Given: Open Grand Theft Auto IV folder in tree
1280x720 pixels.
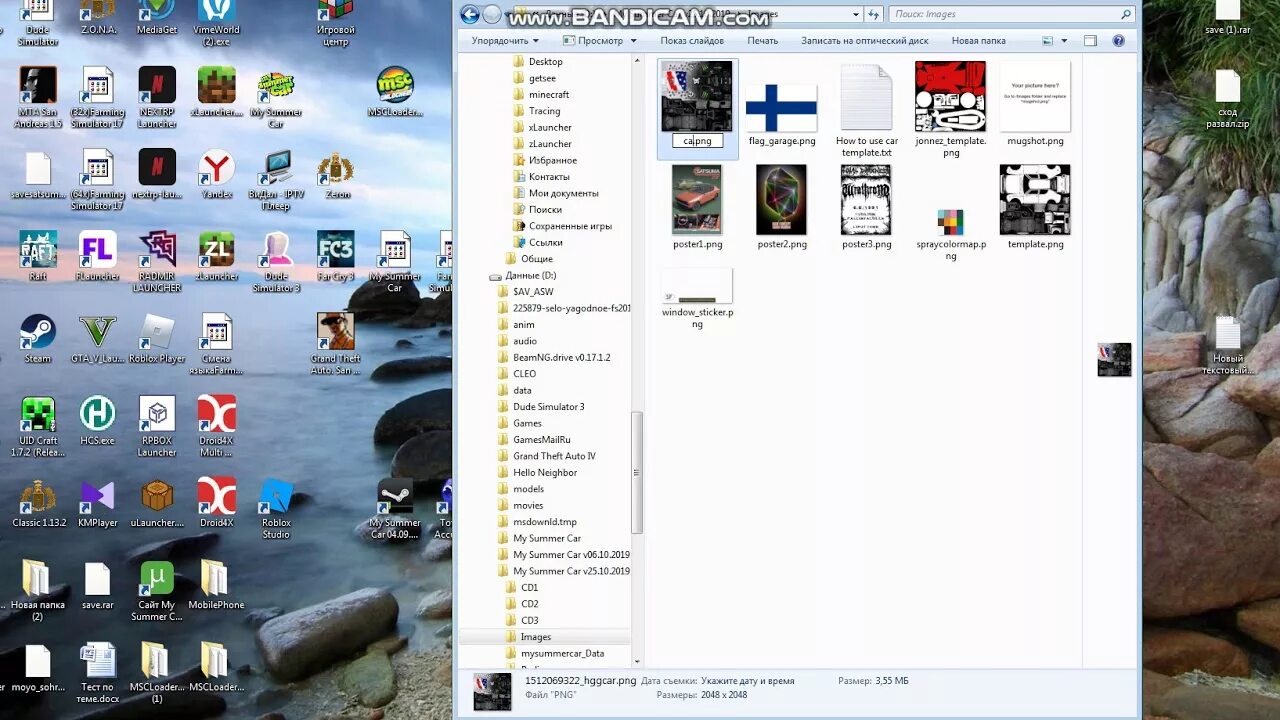Looking at the screenshot, I should (554, 456).
